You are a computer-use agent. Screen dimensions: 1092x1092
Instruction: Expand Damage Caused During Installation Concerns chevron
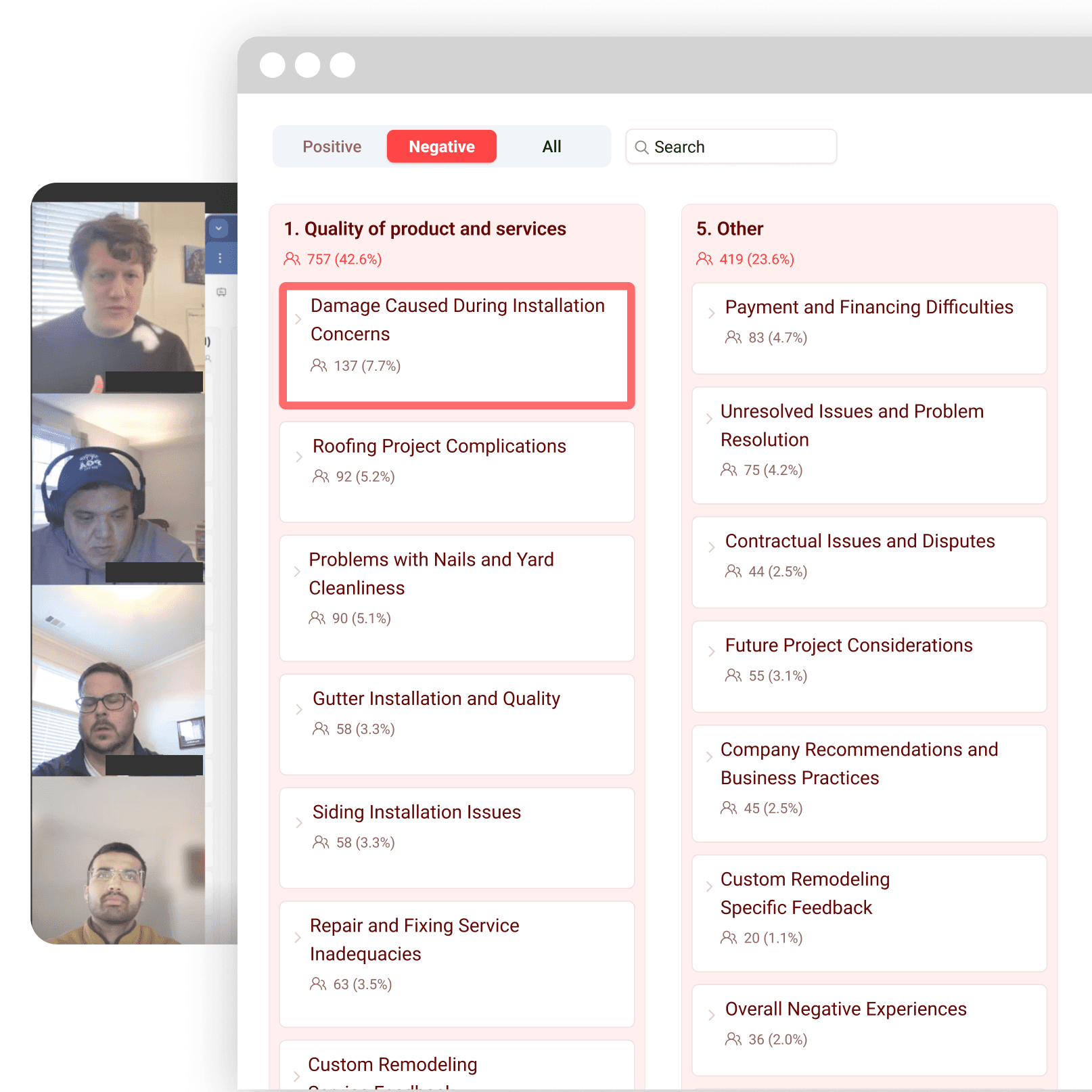pos(298,319)
